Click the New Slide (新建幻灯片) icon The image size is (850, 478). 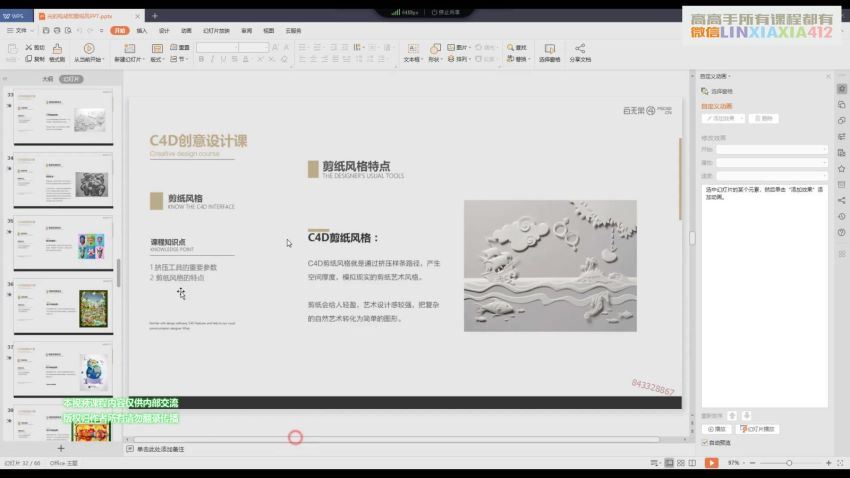click(129, 49)
